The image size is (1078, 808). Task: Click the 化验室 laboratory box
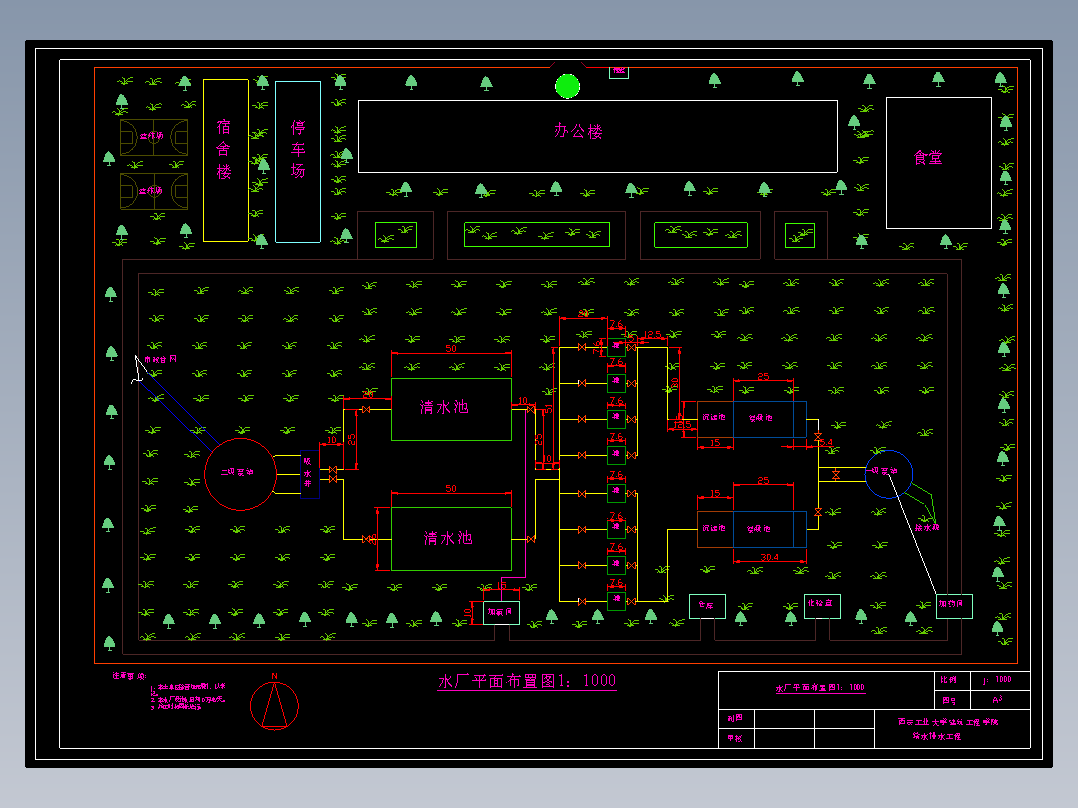coord(822,606)
